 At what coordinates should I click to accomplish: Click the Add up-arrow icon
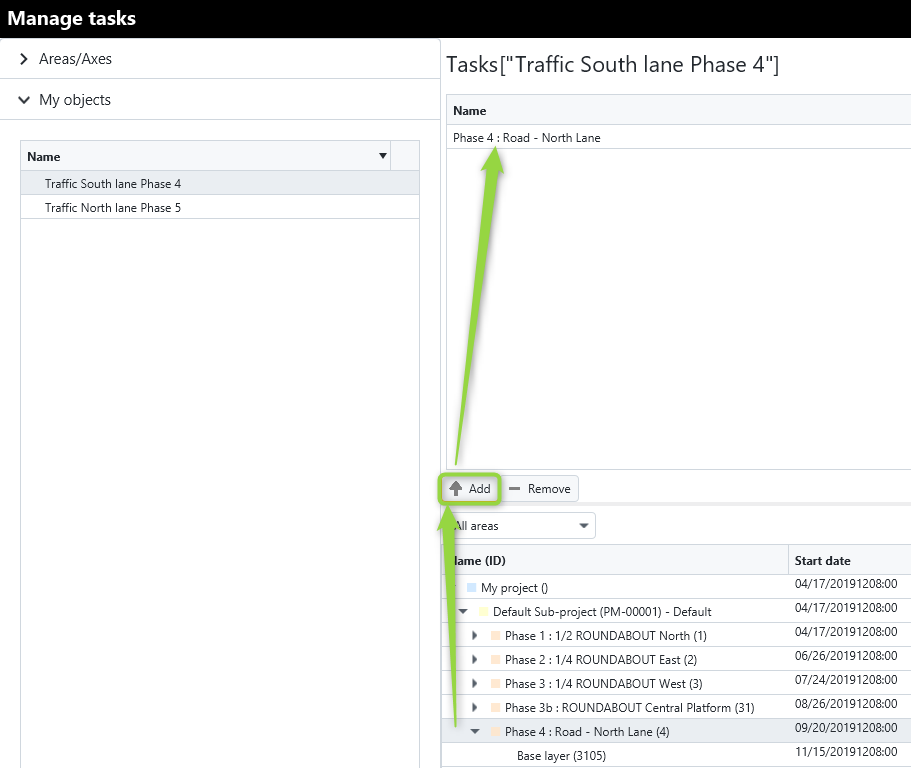(456, 489)
